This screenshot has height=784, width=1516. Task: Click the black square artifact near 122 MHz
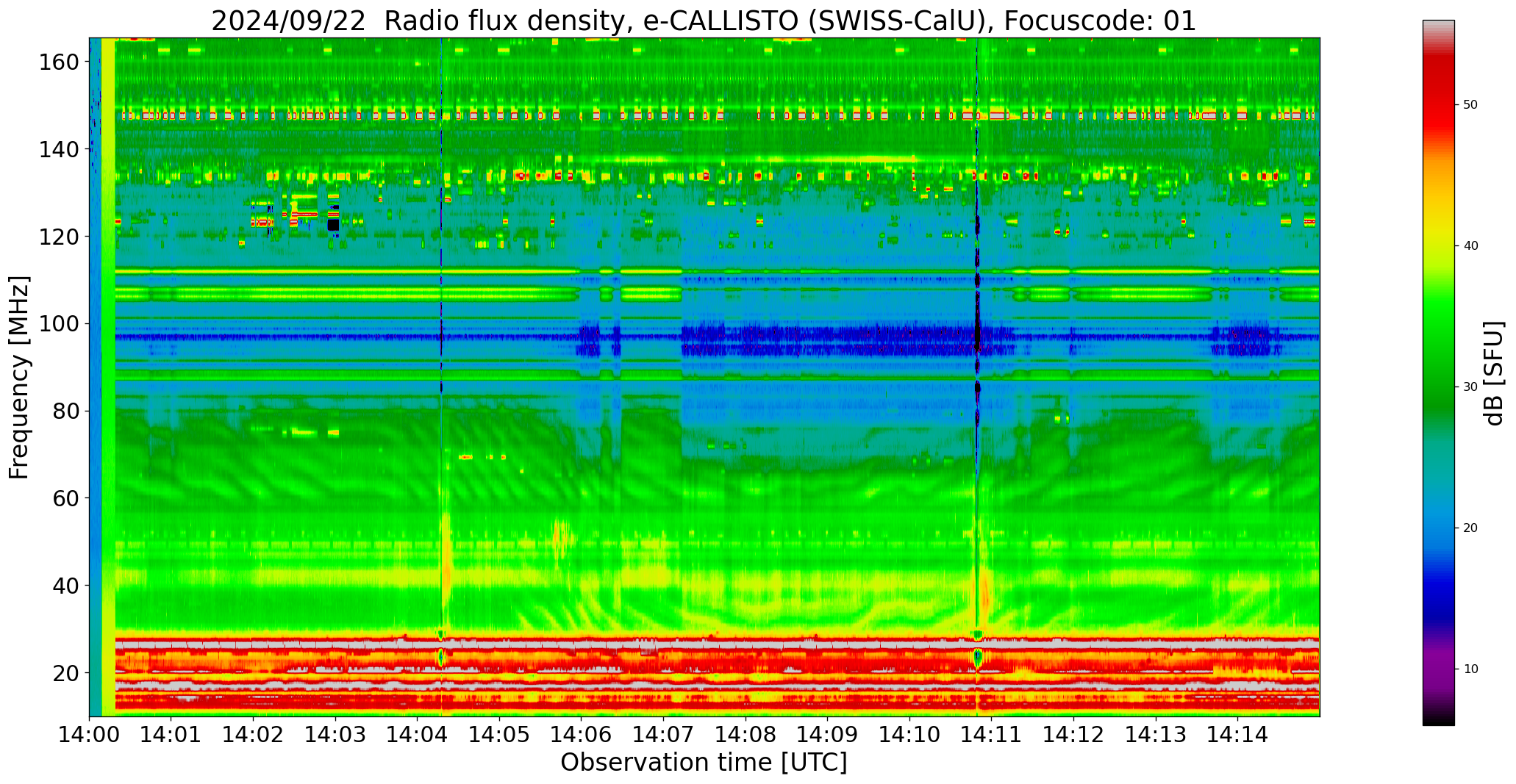pos(333,225)
